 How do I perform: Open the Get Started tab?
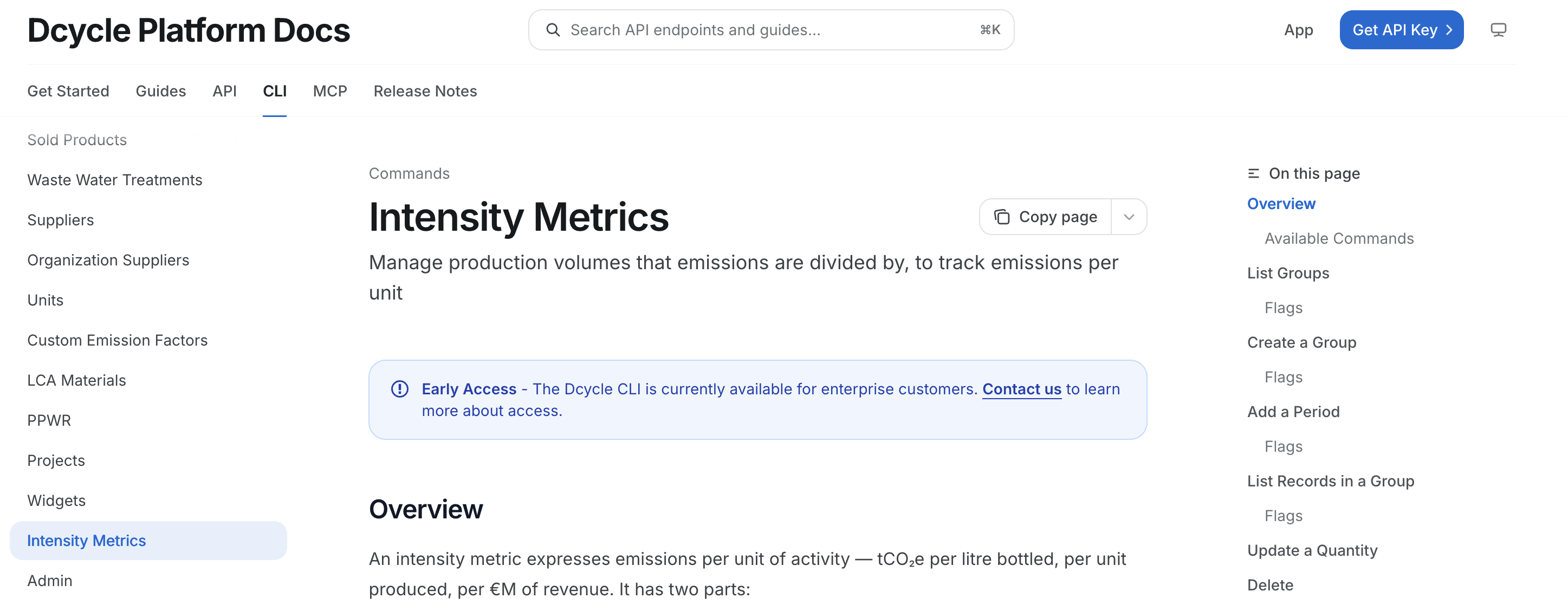coord(68,90)
